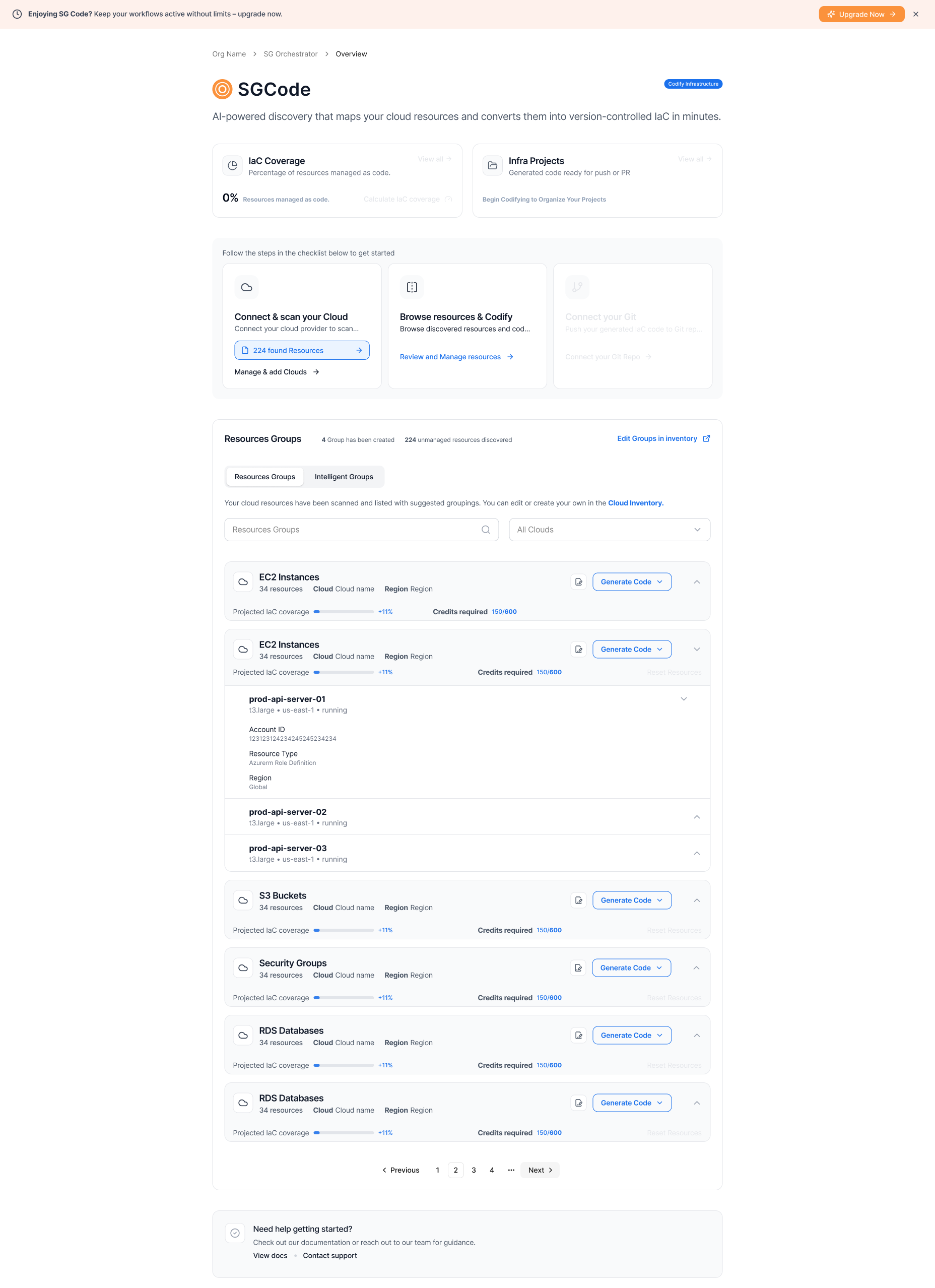Open the Cloud Inventory link
This screenshot has height=1288, width=935.
point(635,502)
